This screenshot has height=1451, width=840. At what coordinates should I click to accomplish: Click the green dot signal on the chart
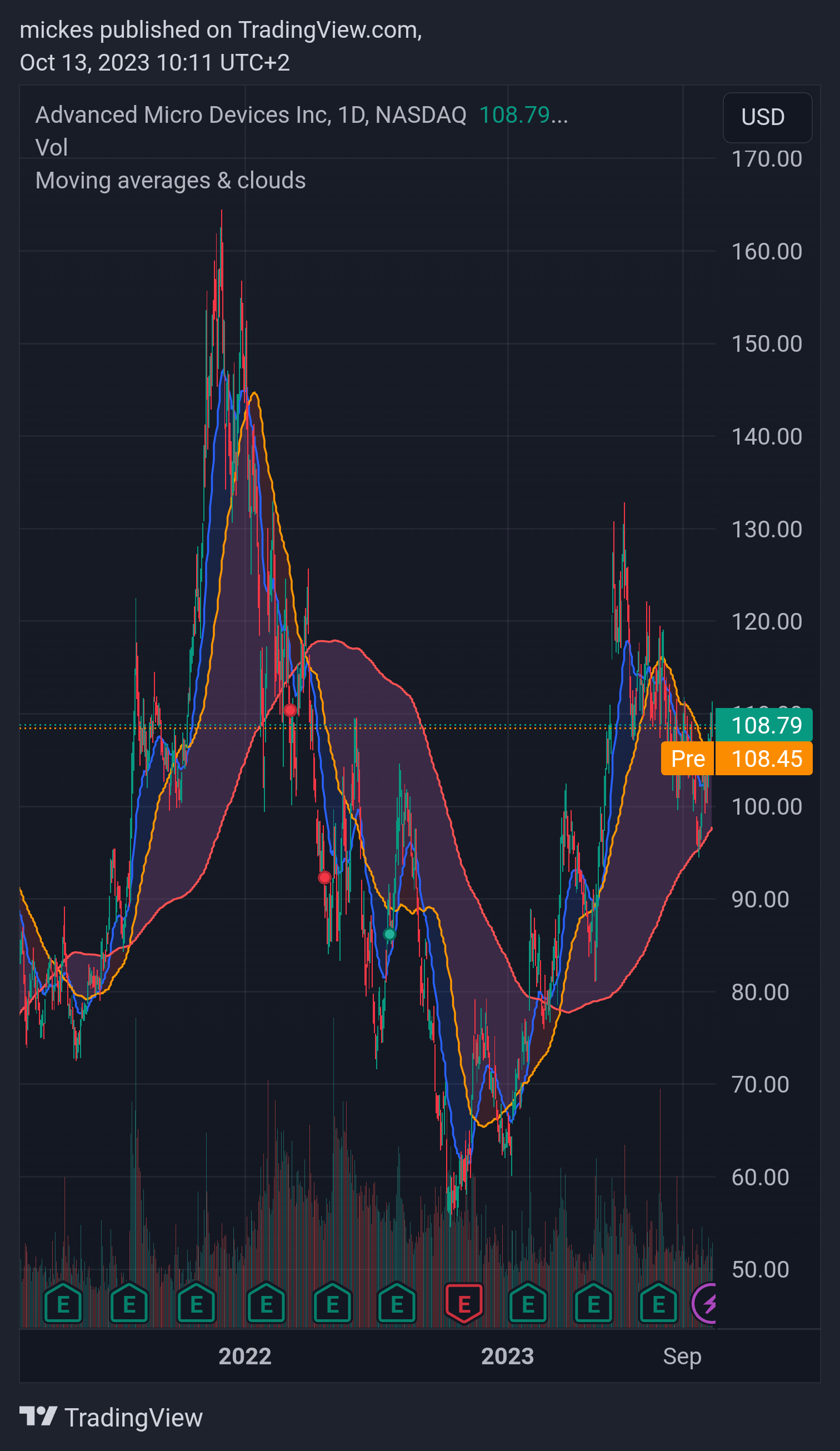click(389, 934)
